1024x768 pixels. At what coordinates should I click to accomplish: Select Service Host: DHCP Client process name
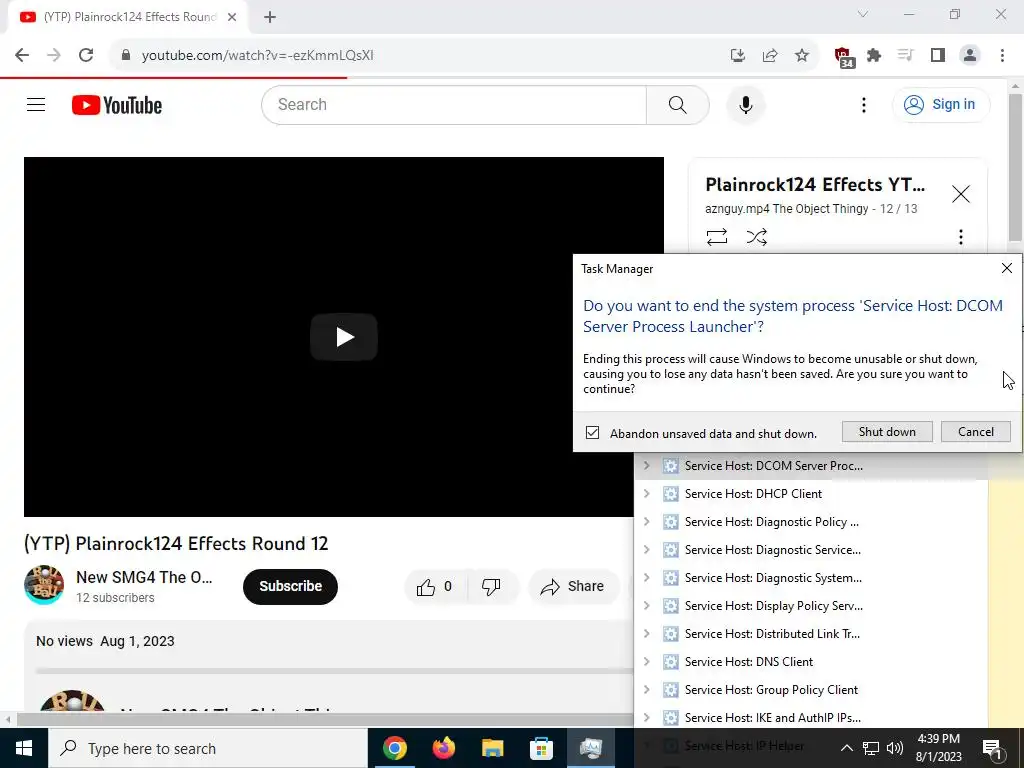coord(753,494)
